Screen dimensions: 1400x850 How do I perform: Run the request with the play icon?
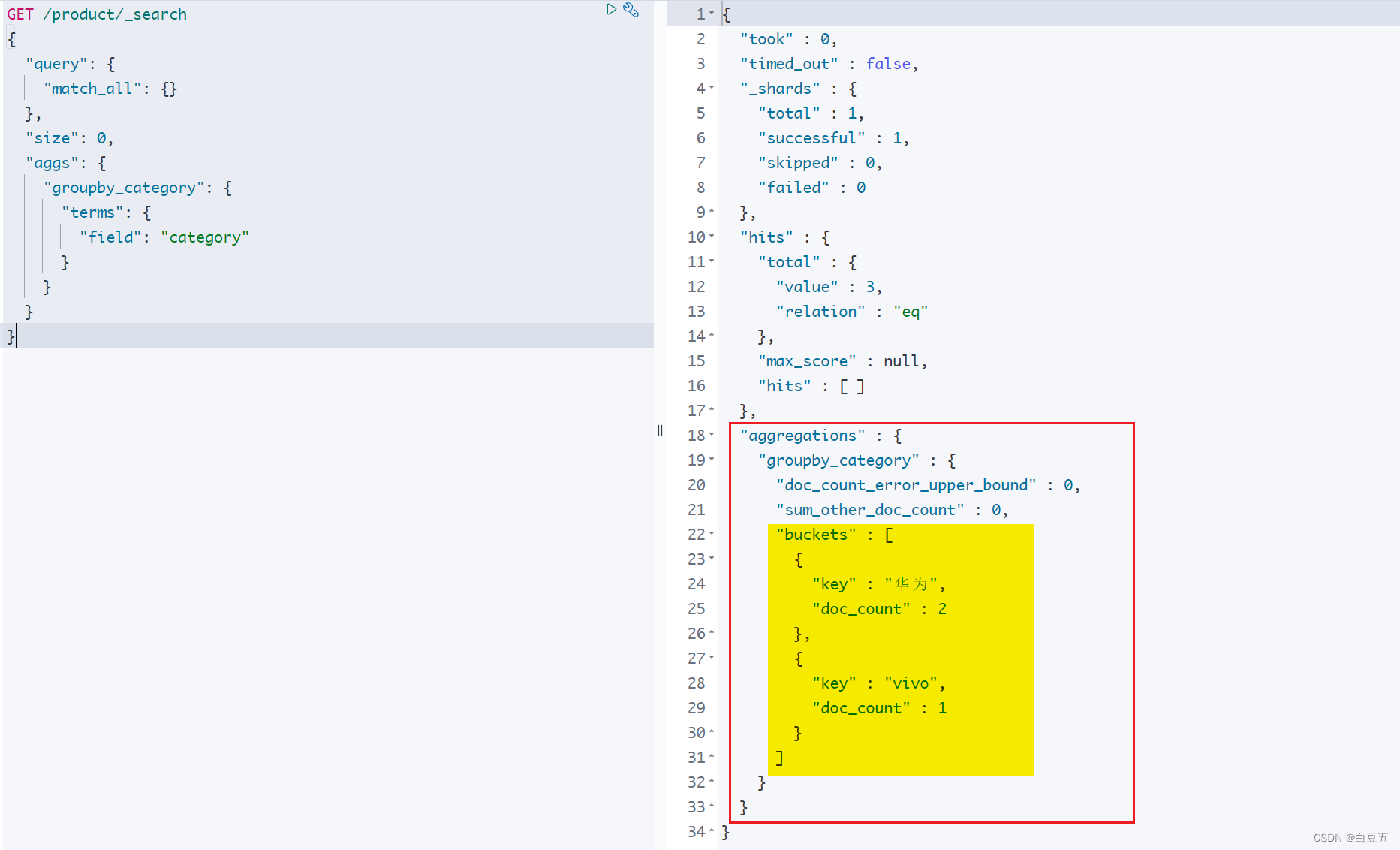pyautogui.click(x=611, y=9)
